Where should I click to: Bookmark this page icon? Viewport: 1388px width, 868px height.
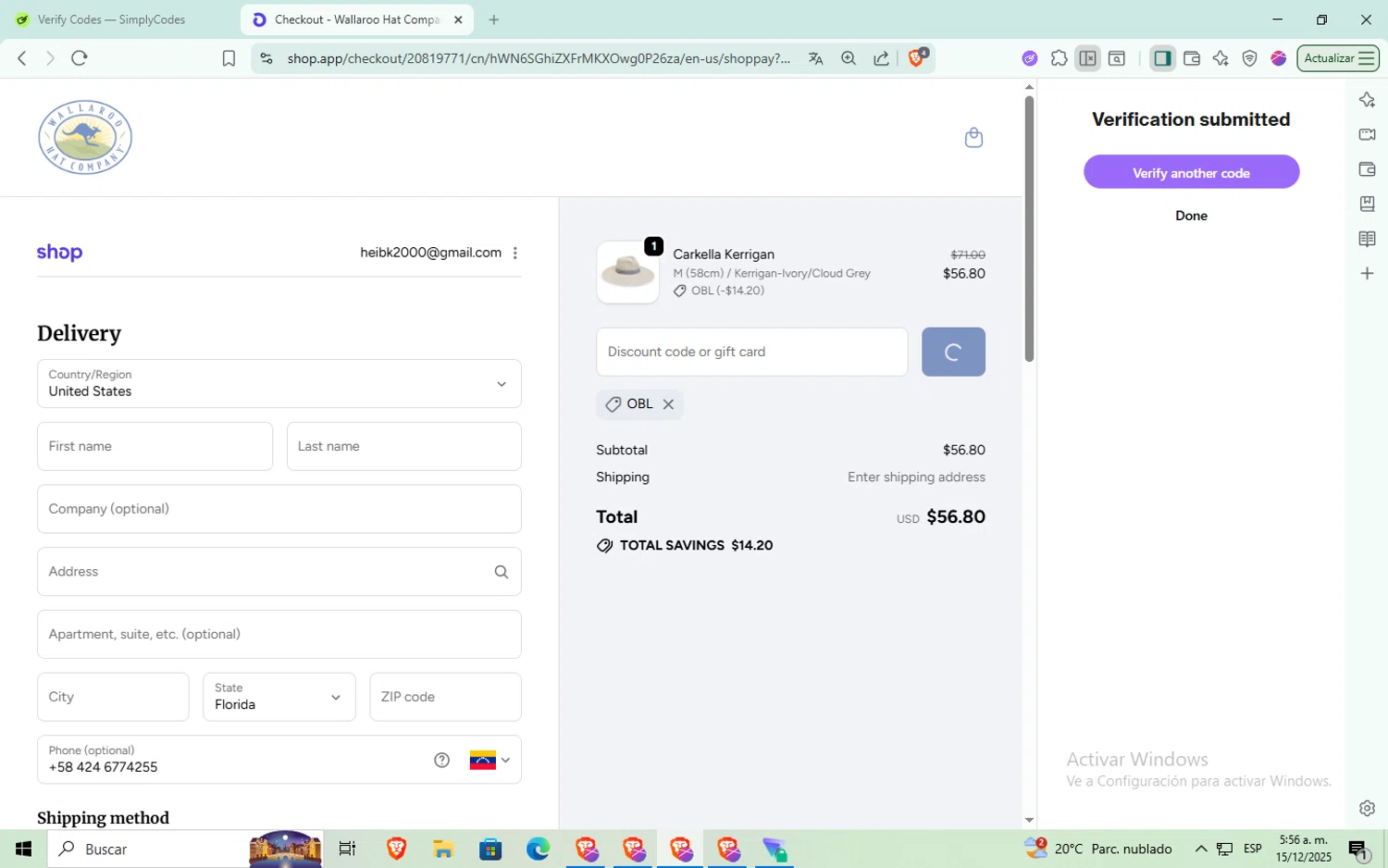click(229, 58)
